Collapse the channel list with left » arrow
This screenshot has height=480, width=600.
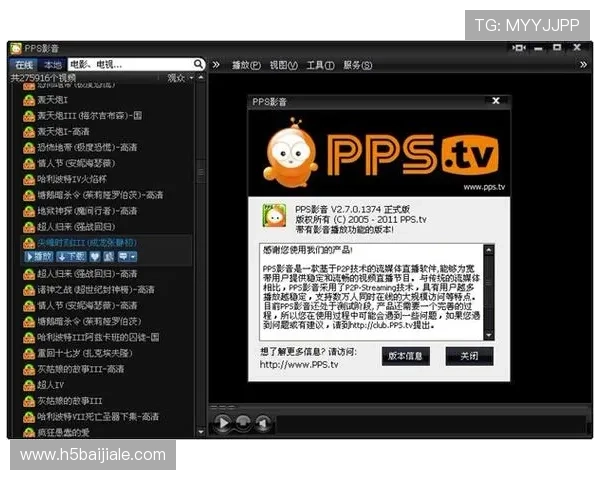tap(216, 65)
